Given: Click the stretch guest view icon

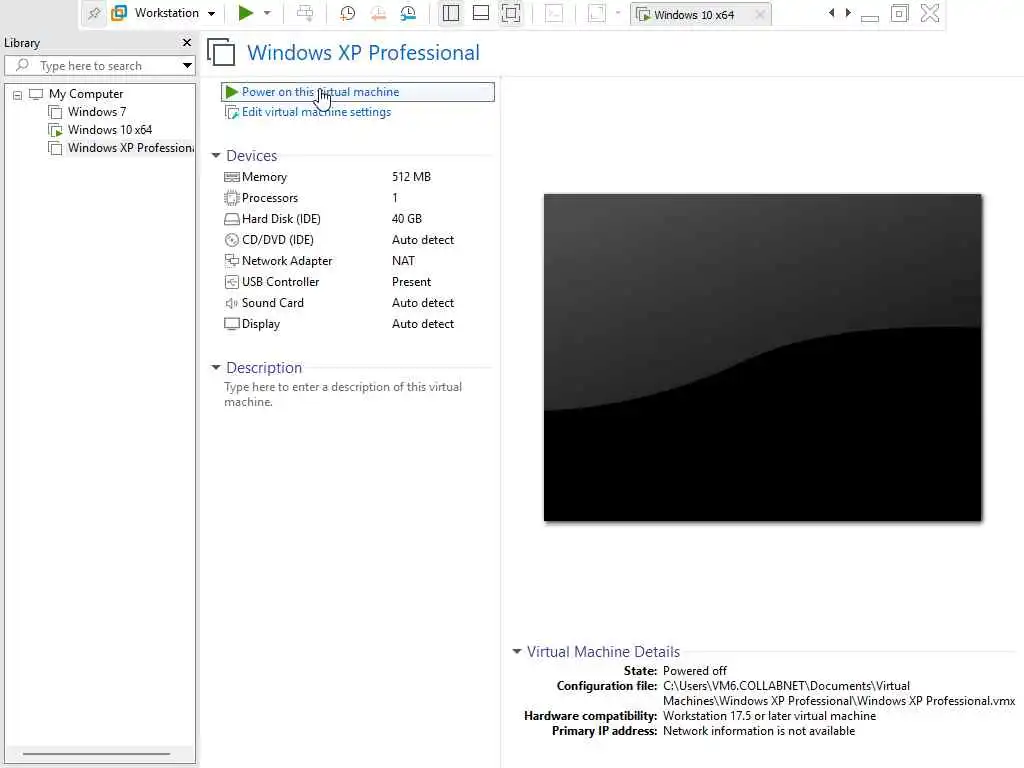Looking at the screenshot, I should tap(597, 13).
